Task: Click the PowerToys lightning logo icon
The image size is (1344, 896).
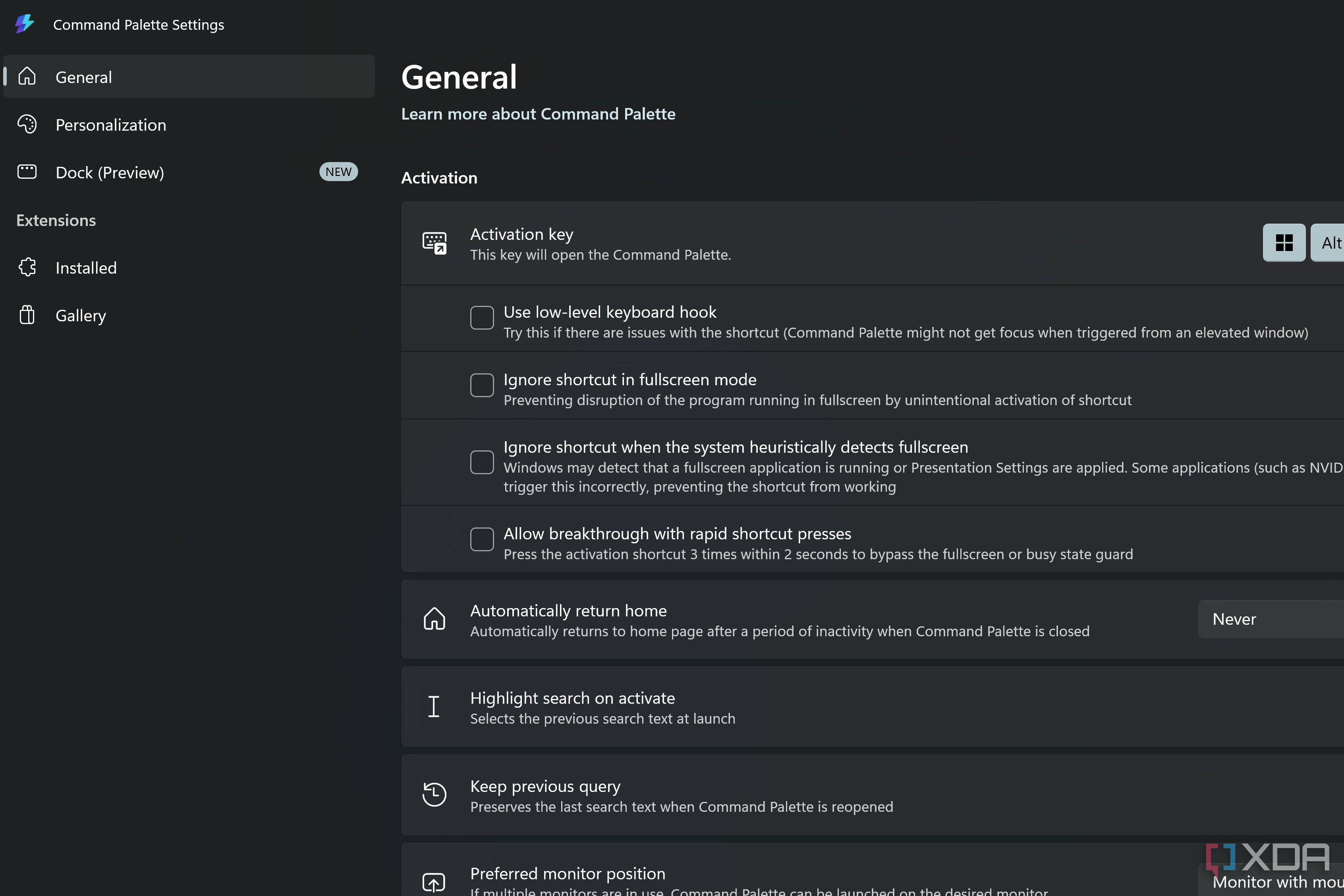Action: [x=25, y=24]
